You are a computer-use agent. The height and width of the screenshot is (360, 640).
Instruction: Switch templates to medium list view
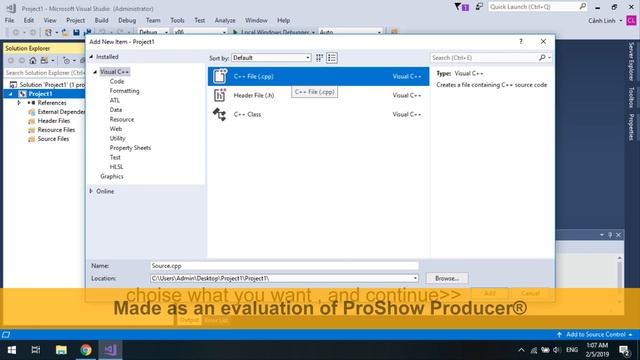point(332,58)
